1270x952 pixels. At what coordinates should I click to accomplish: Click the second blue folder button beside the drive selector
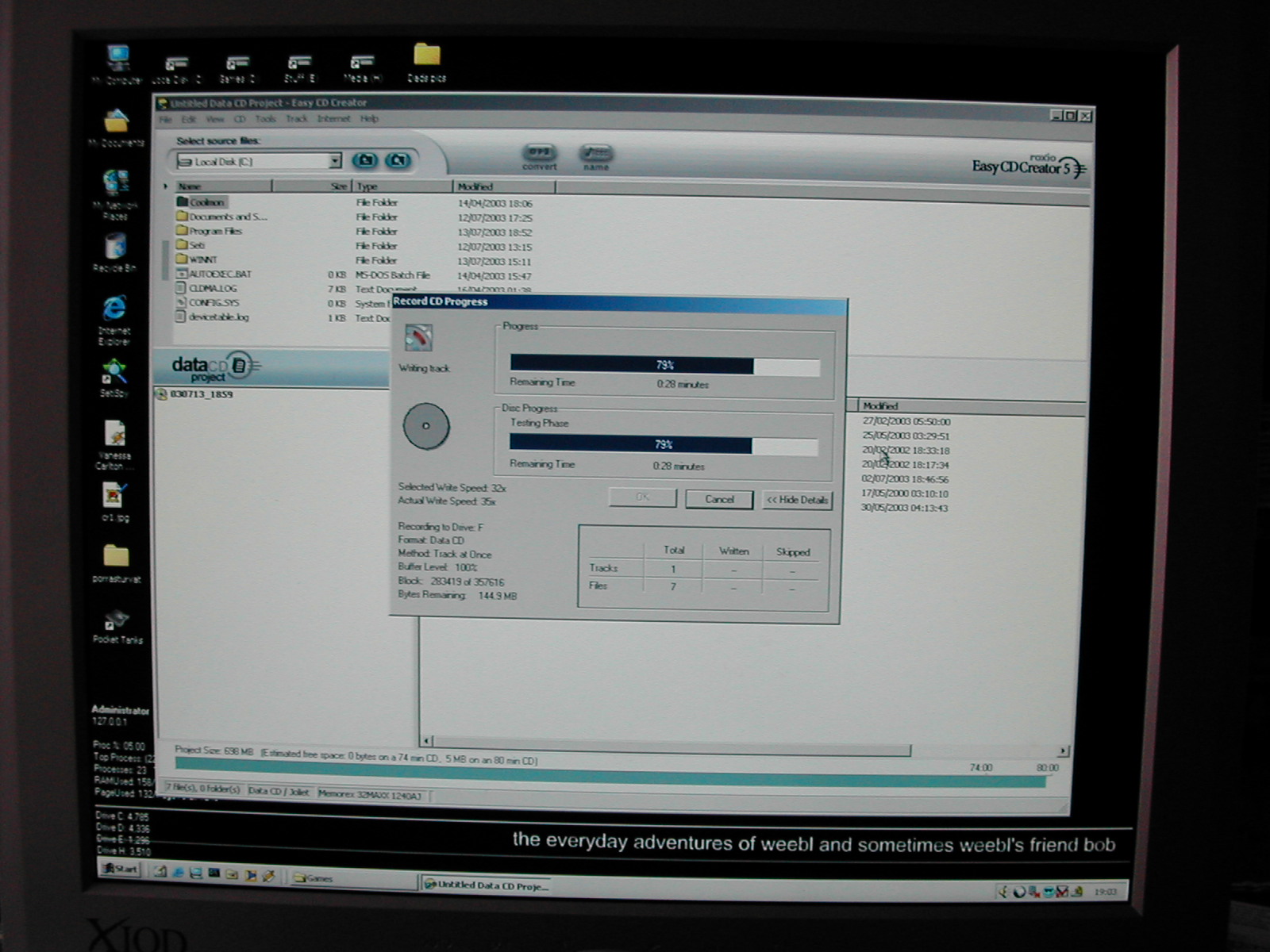coord(398,160)
